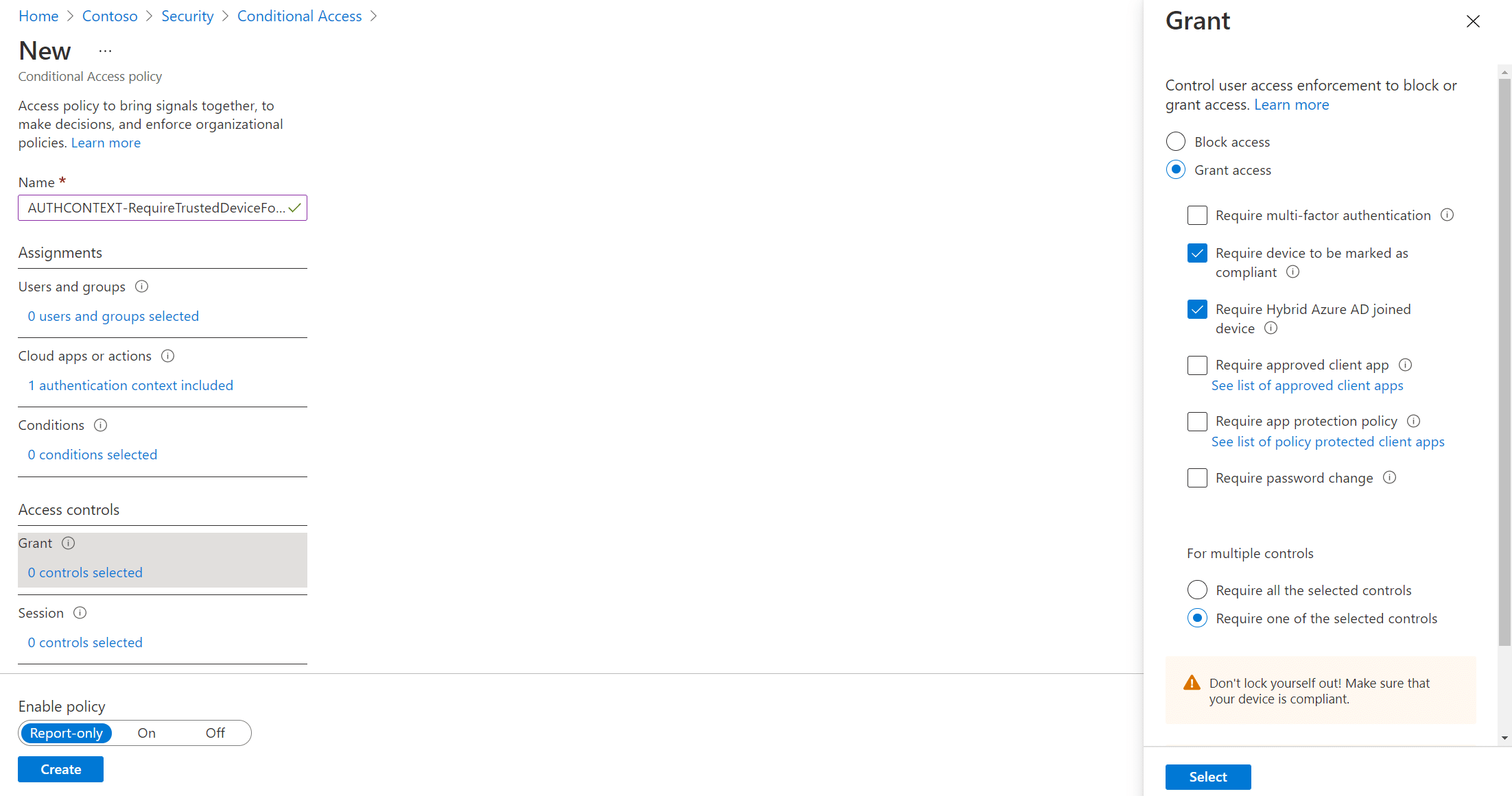1512x796 pixels.
Task: Click the Session info icon
Action: (x=80, y=613)
